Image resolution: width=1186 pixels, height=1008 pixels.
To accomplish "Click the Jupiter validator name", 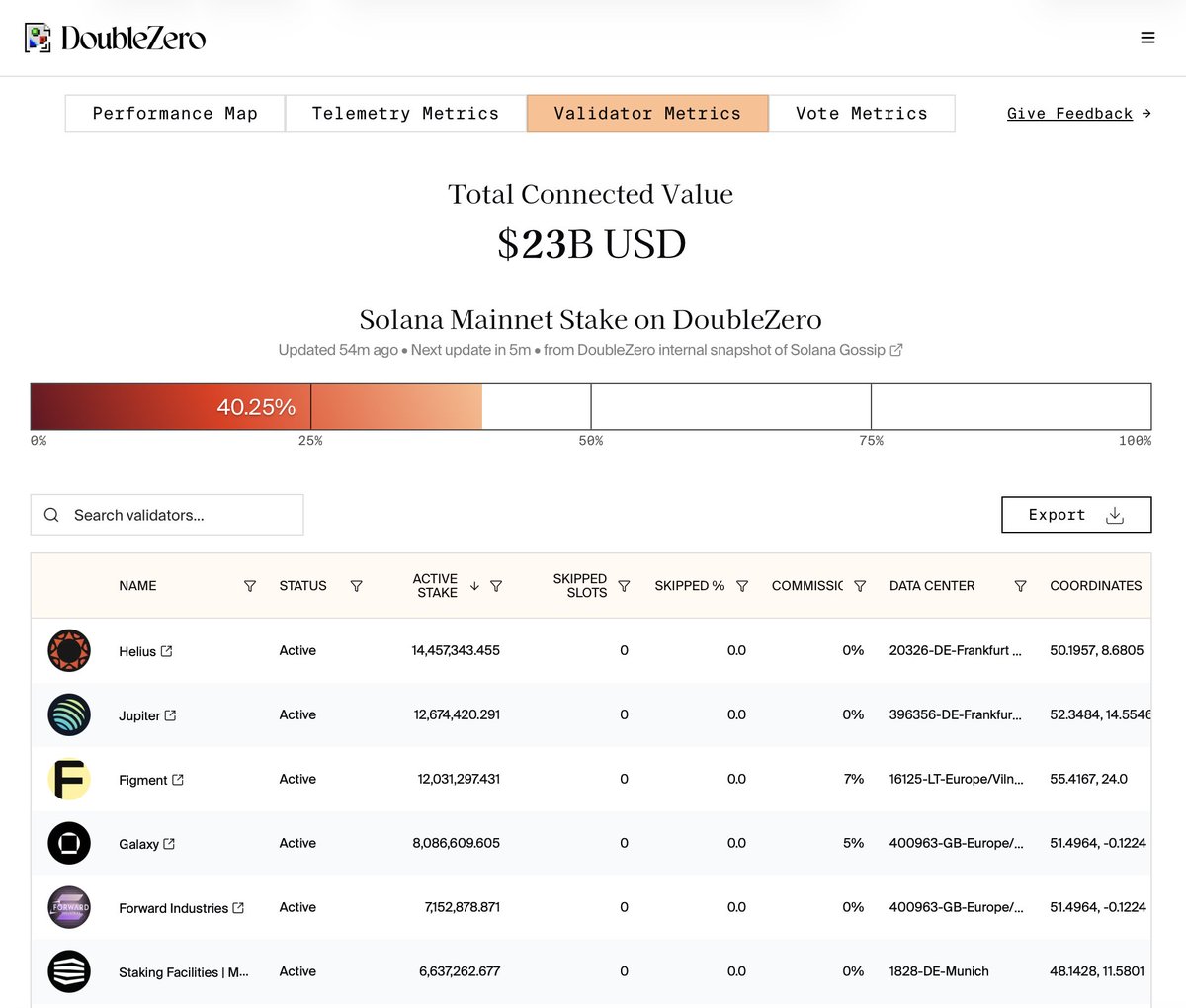I will tap(139, 716).
